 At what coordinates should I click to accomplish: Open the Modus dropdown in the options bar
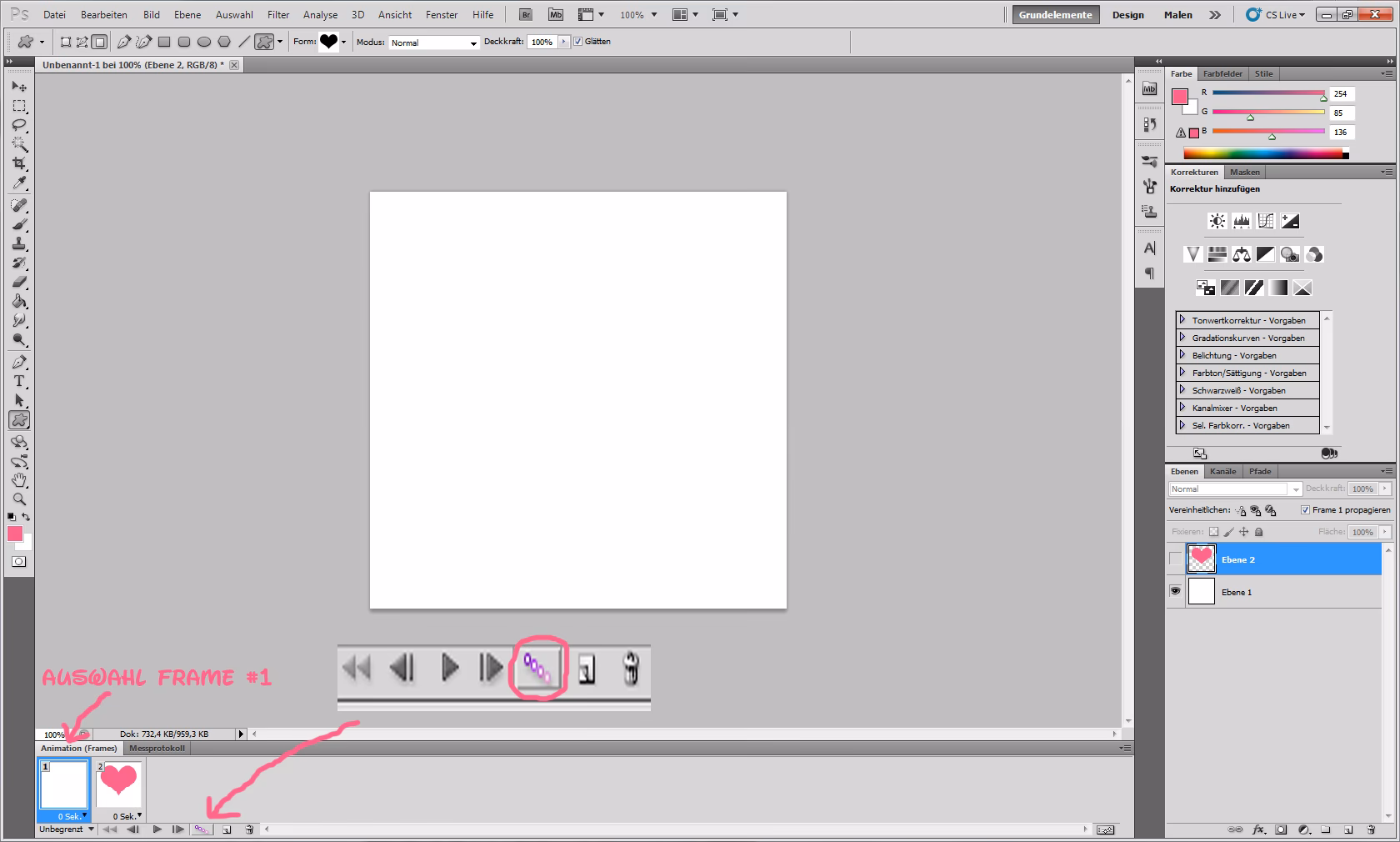click(x=472, y=43)
